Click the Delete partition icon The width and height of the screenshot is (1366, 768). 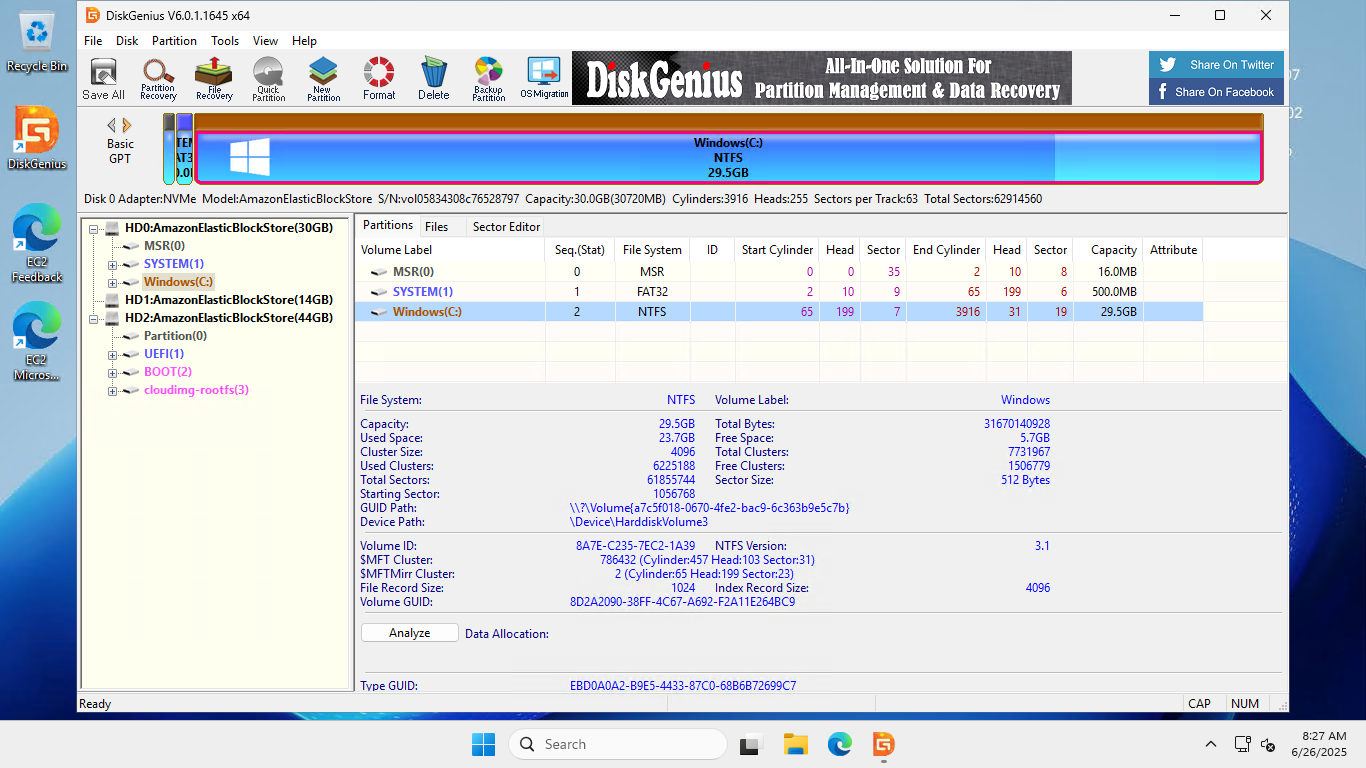[433, 79]
